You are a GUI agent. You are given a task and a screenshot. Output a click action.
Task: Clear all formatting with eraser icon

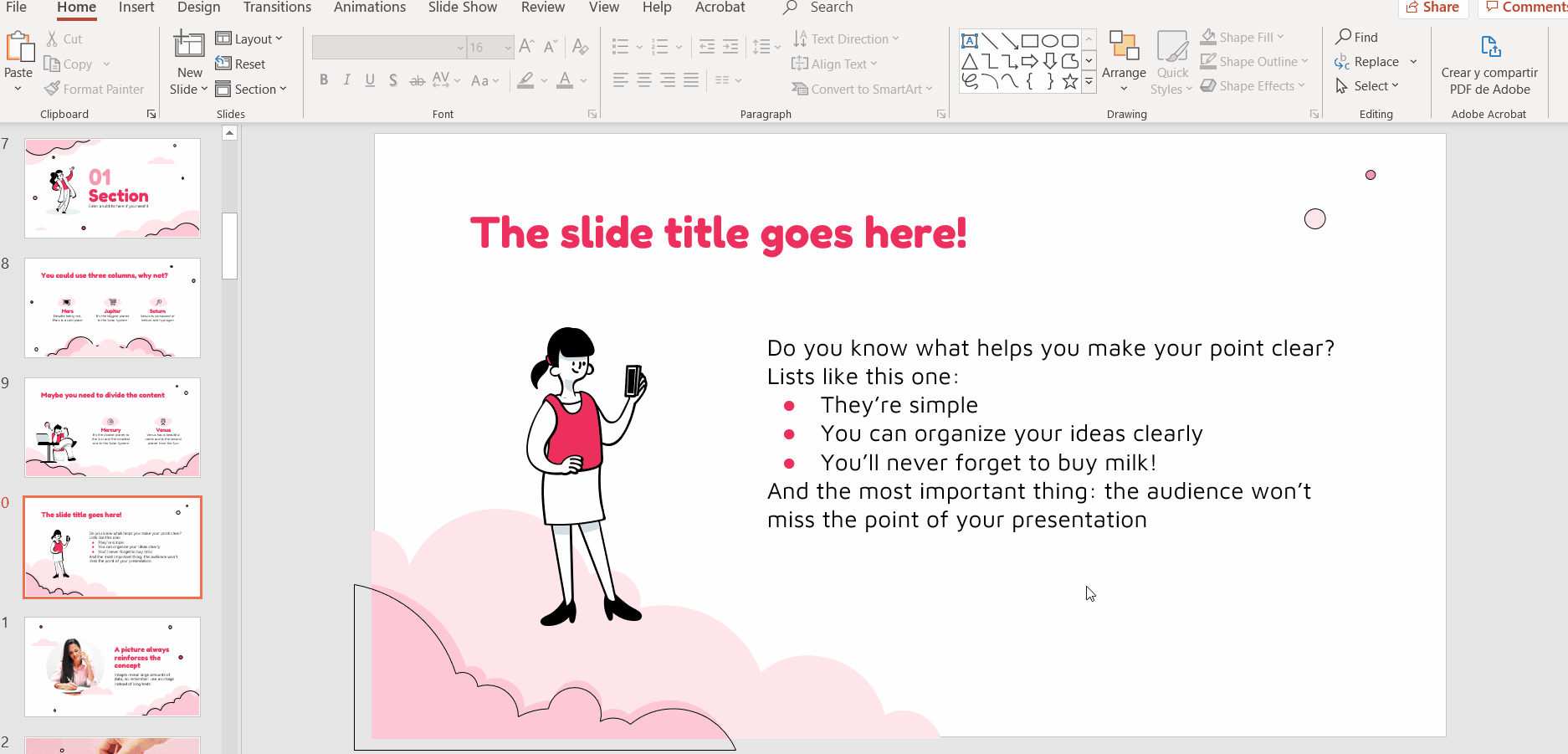pyautogui.click(x=581, y=47)
